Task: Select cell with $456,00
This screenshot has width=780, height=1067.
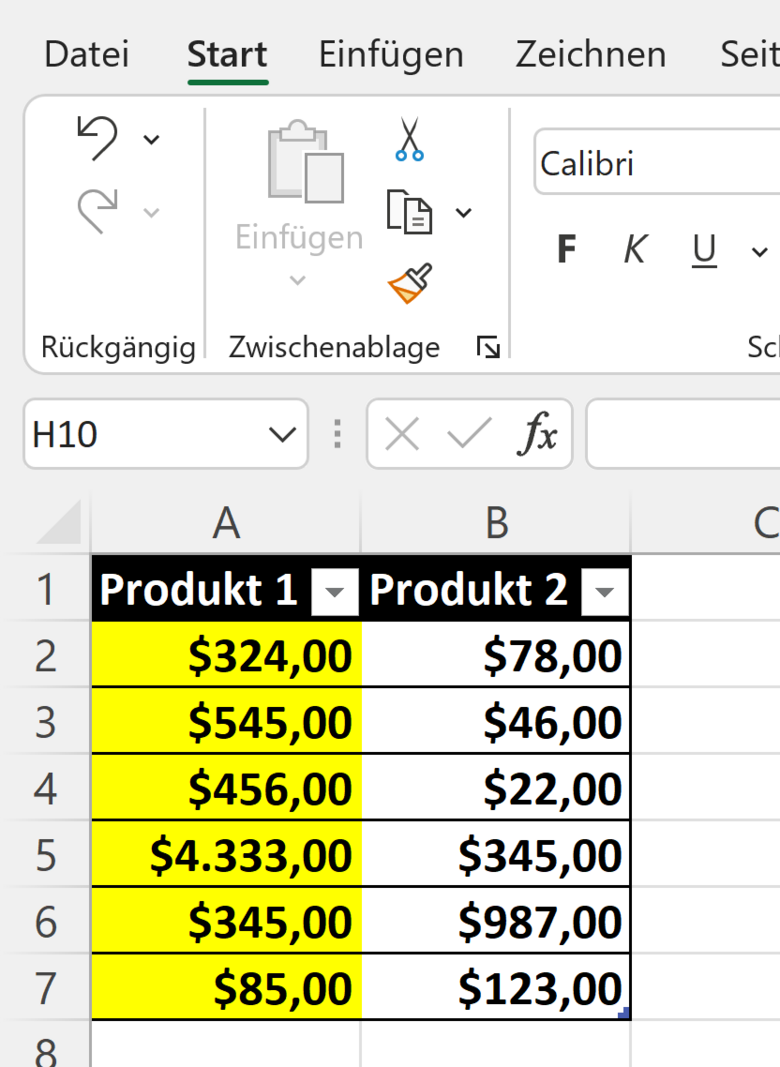Action: pyautogui.click(x=227, y=788)
